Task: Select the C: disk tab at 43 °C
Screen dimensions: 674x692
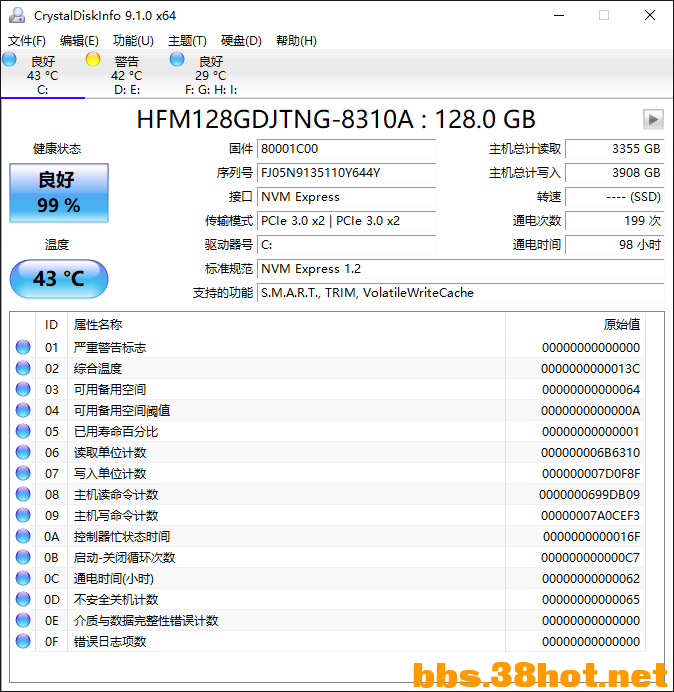Action: click(x=43, y=75)
